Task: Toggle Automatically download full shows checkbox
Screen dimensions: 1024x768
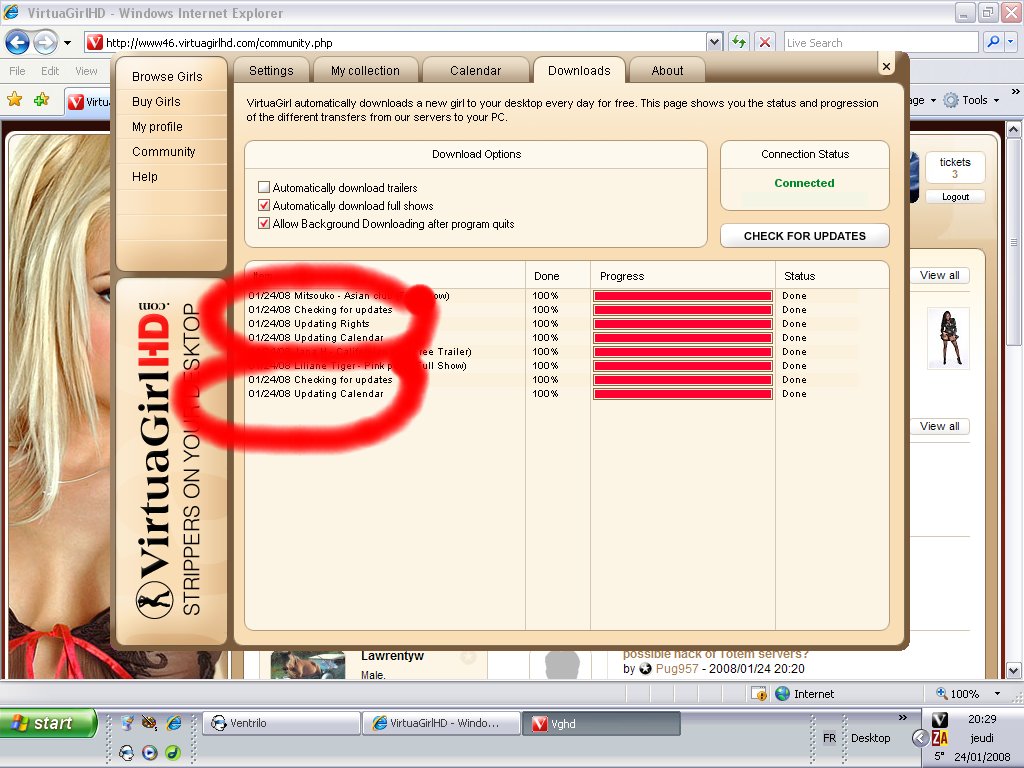Action: click(x=264, y=206)
